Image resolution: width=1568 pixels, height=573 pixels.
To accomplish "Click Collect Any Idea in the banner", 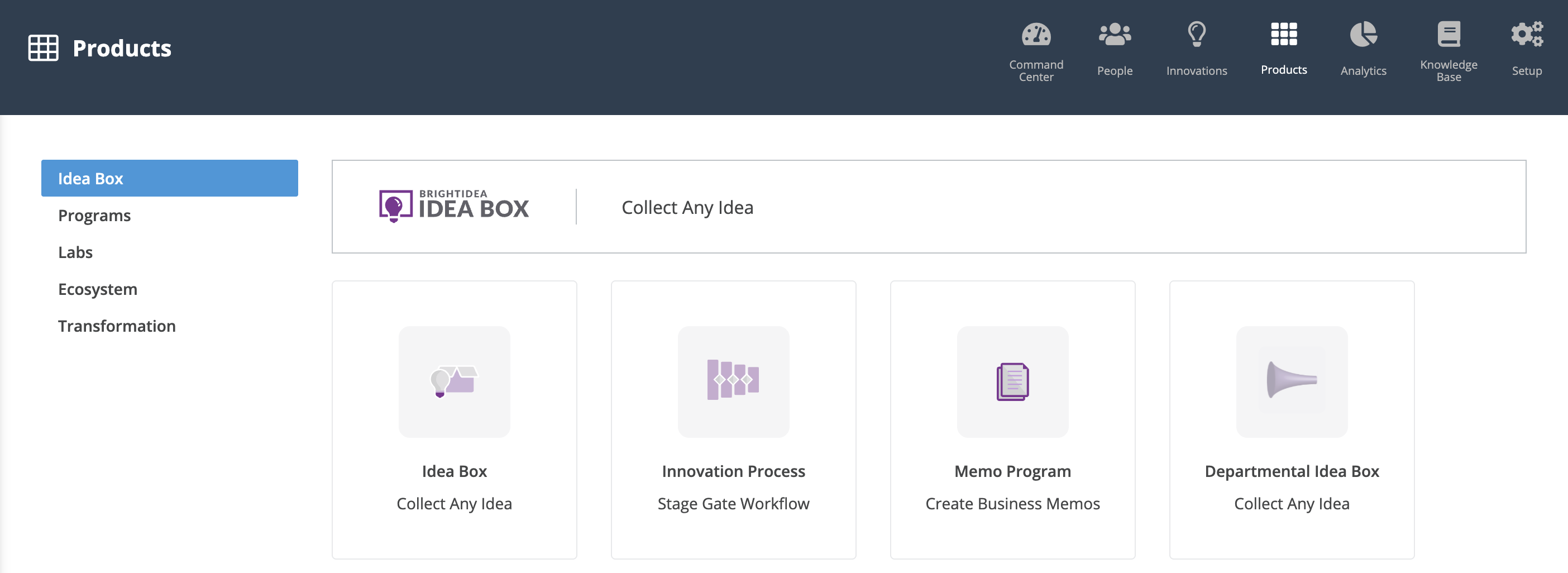I will coord(687,208).
